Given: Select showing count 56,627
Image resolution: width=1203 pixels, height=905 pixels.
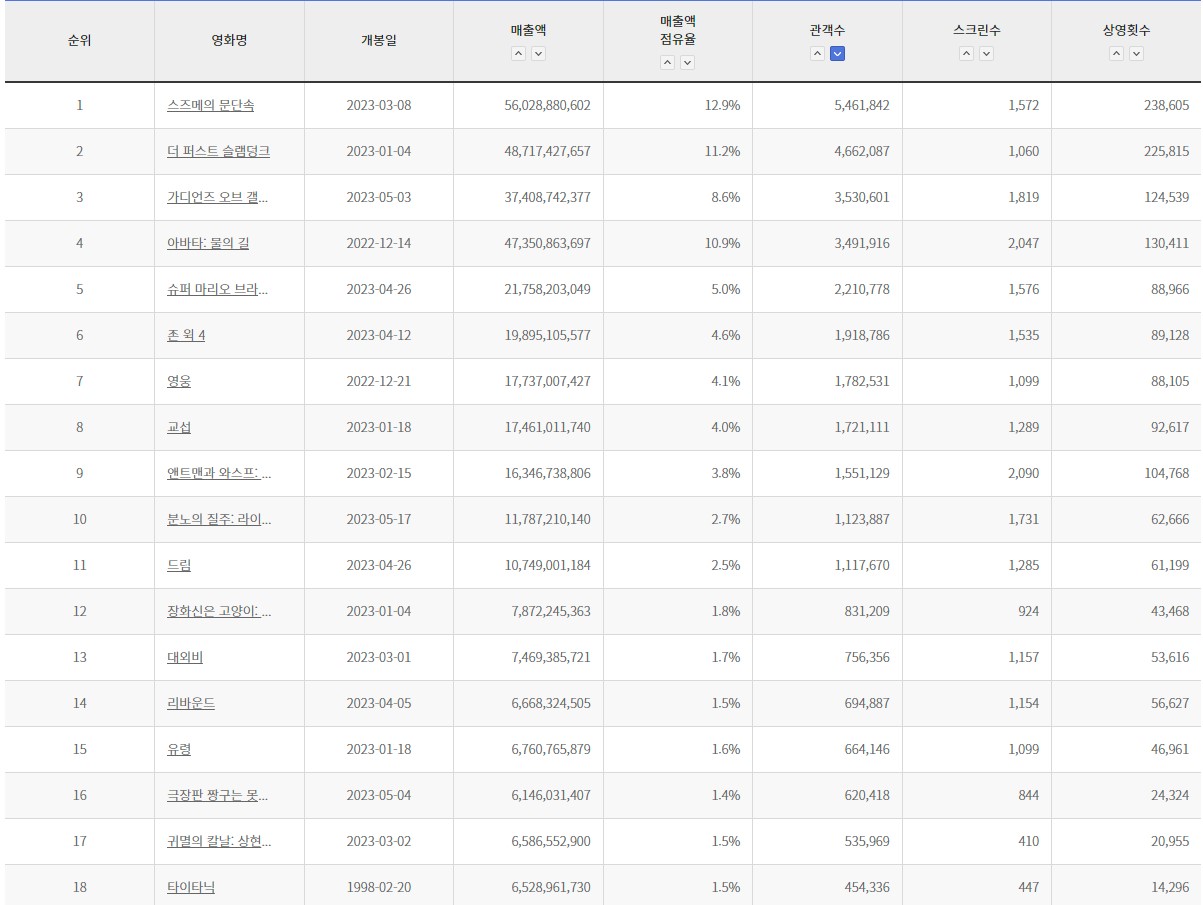Looking at the screenshot, I should [1170, 703].
